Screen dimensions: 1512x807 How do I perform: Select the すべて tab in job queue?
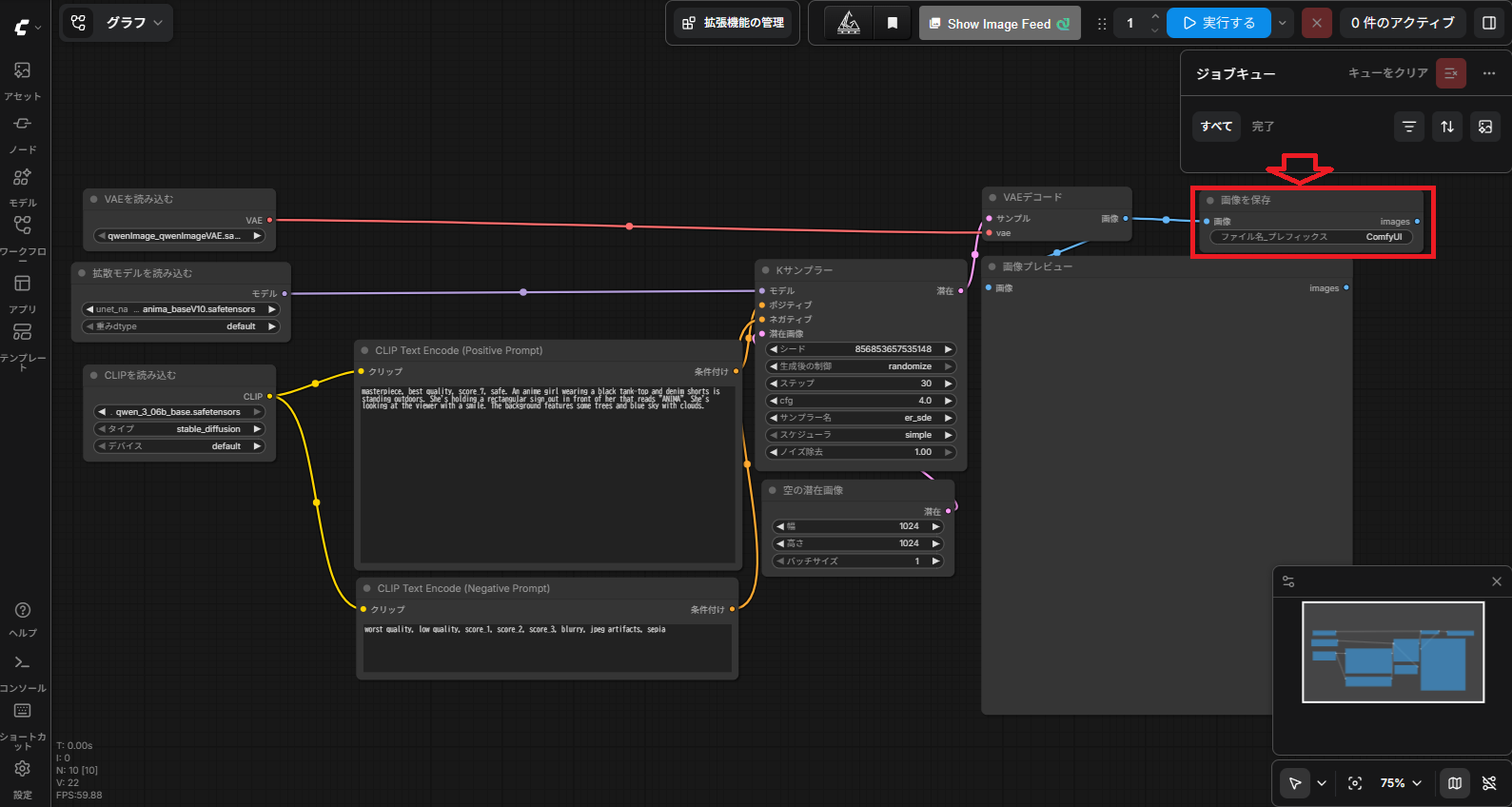pyautogui.click(x=1216, y=127)
